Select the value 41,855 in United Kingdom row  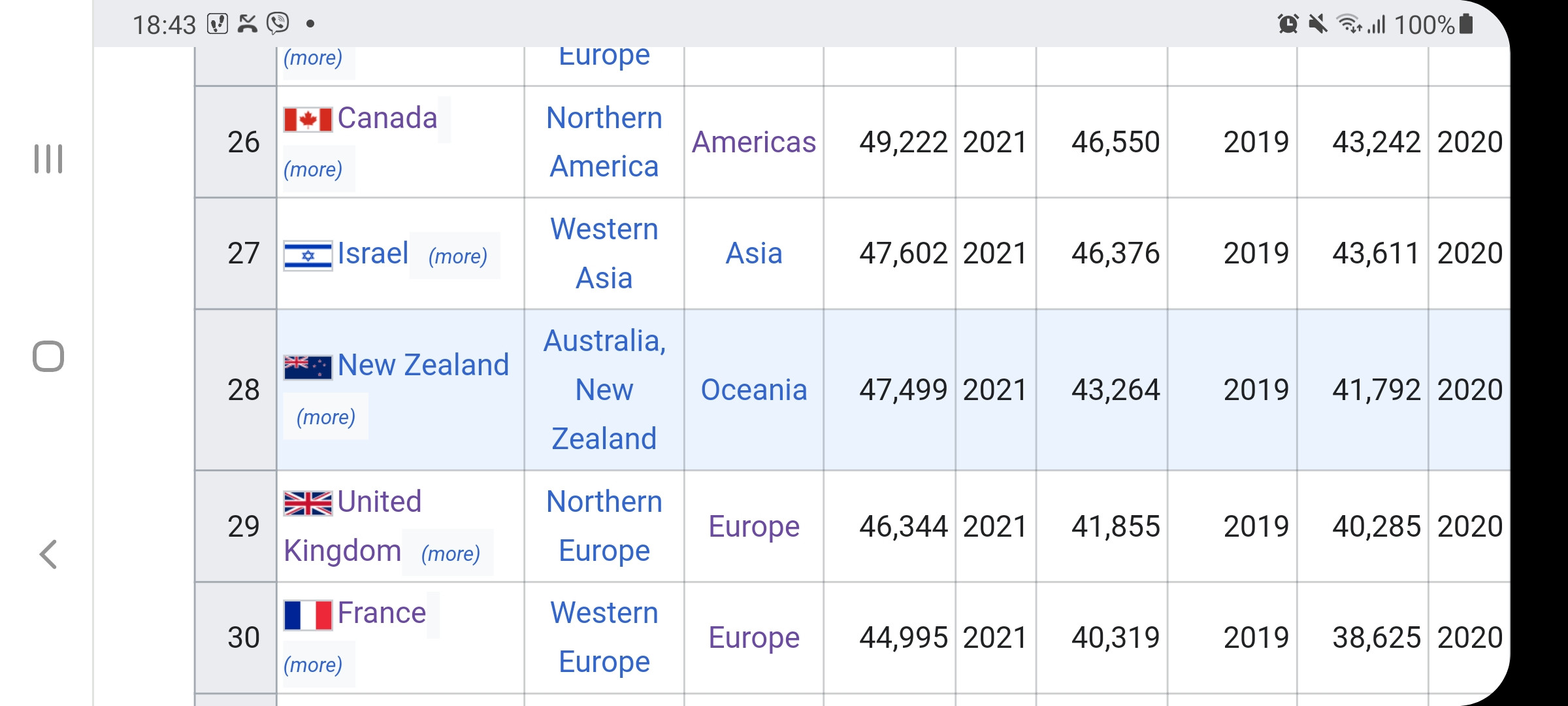1115,527
